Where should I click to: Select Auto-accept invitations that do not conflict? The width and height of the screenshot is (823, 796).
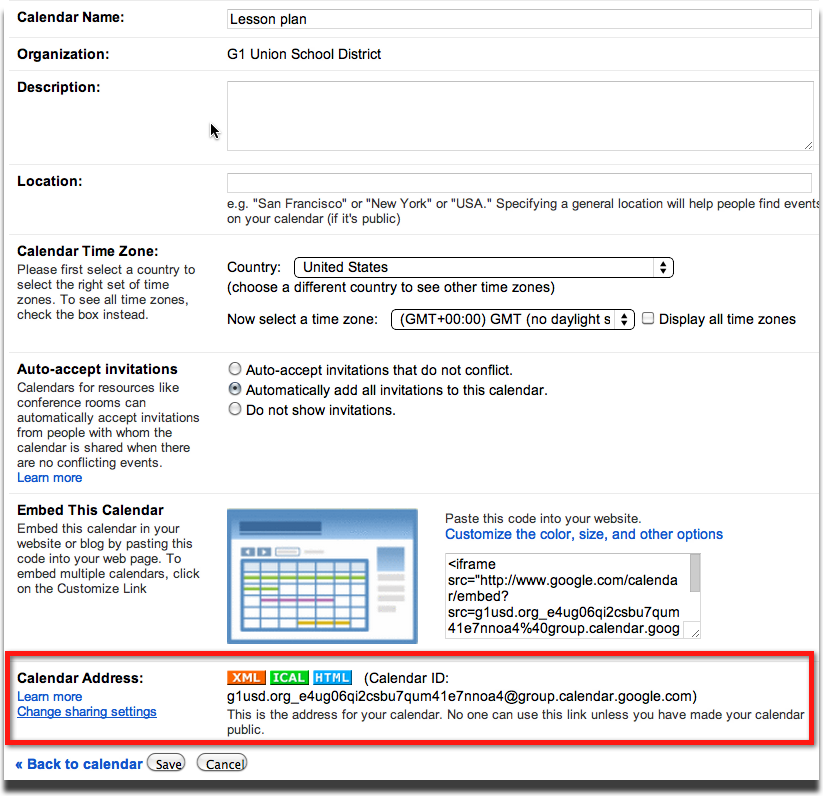pos(235,369)
